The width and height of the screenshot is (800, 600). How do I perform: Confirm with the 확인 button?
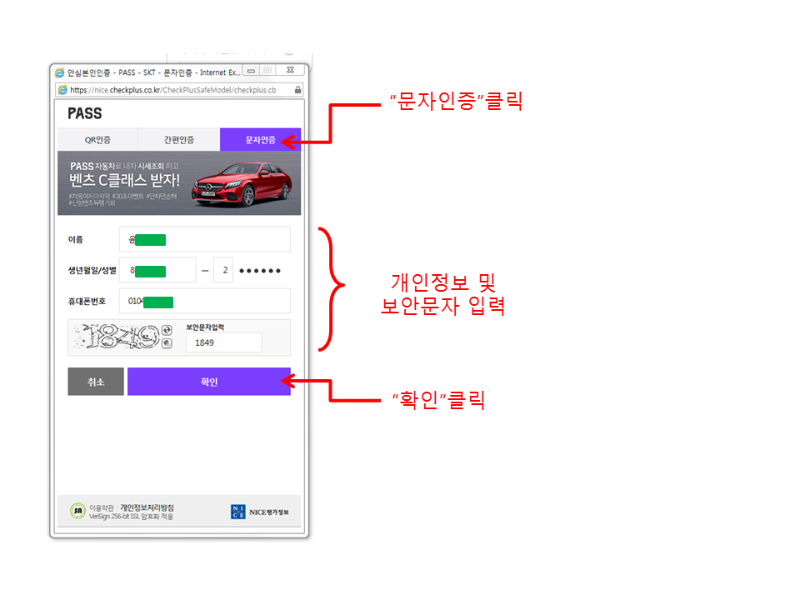coord(209,382)
